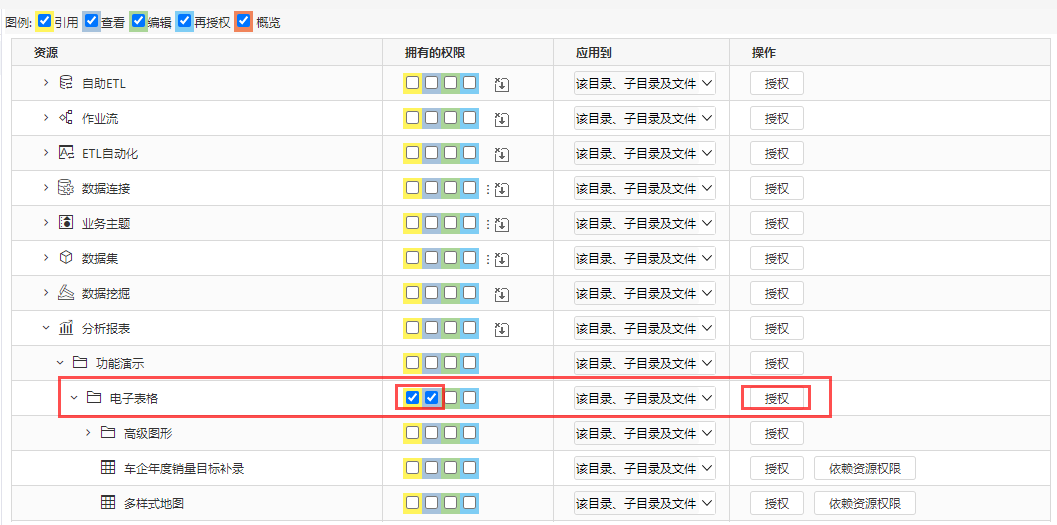Click 授权 button for 高级图形 row
Screen dimensions: 1057x525
[777, 433]
